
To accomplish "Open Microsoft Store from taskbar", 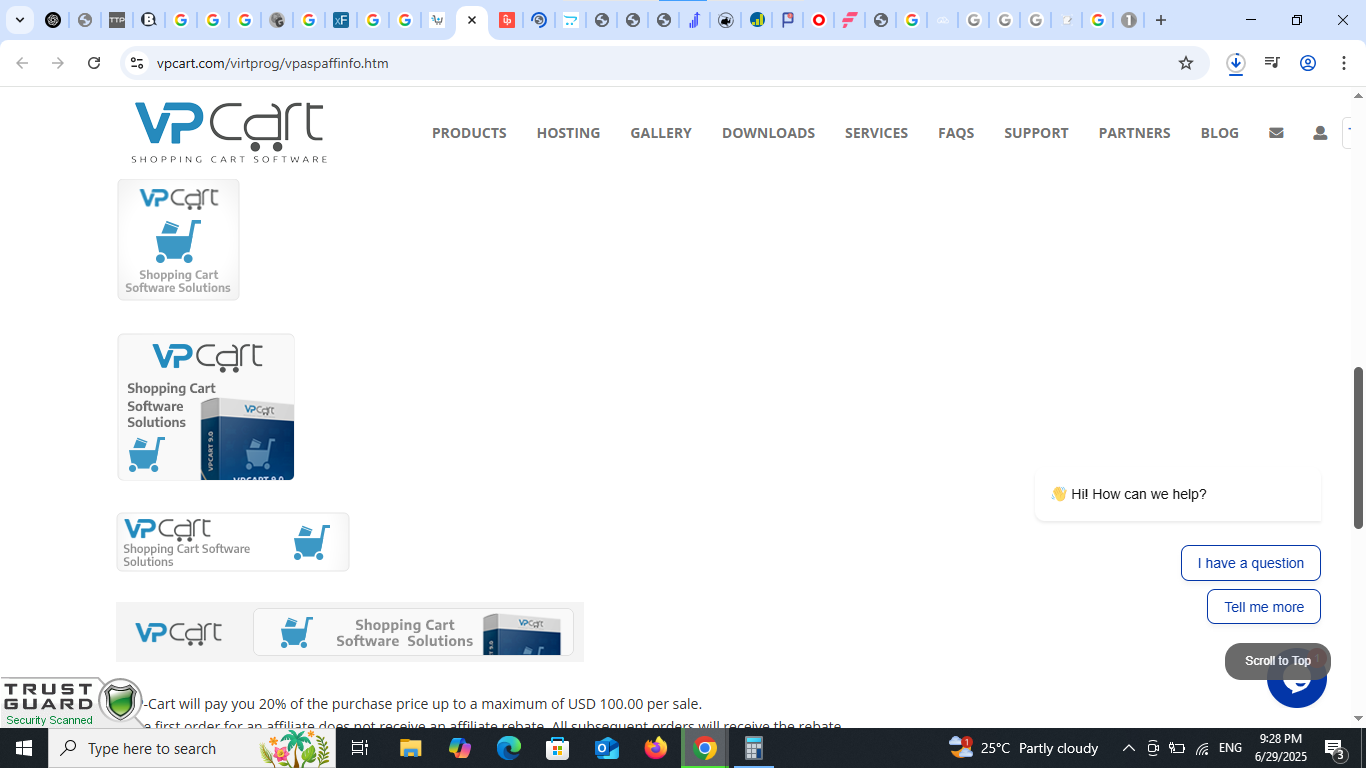I will pos(558,748).
